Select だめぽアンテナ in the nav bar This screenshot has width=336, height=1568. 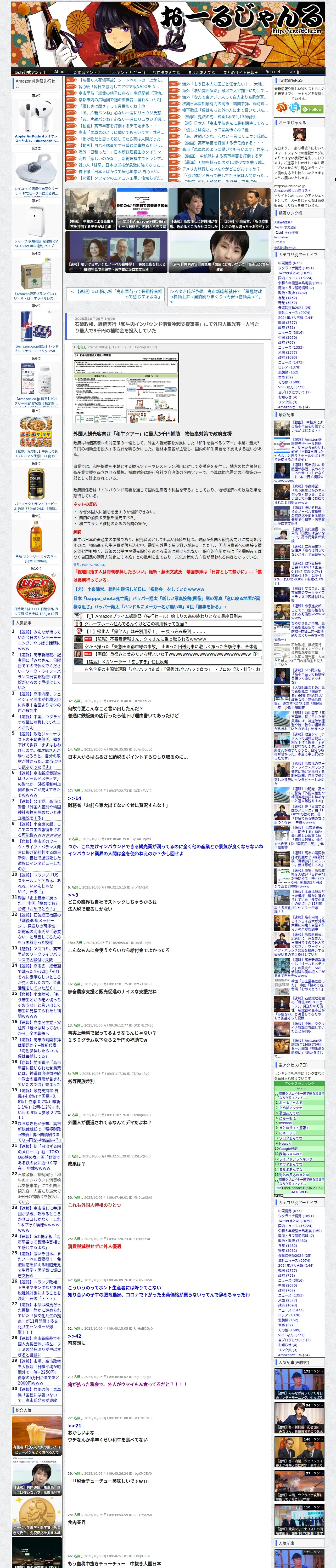tap(87, 72)
